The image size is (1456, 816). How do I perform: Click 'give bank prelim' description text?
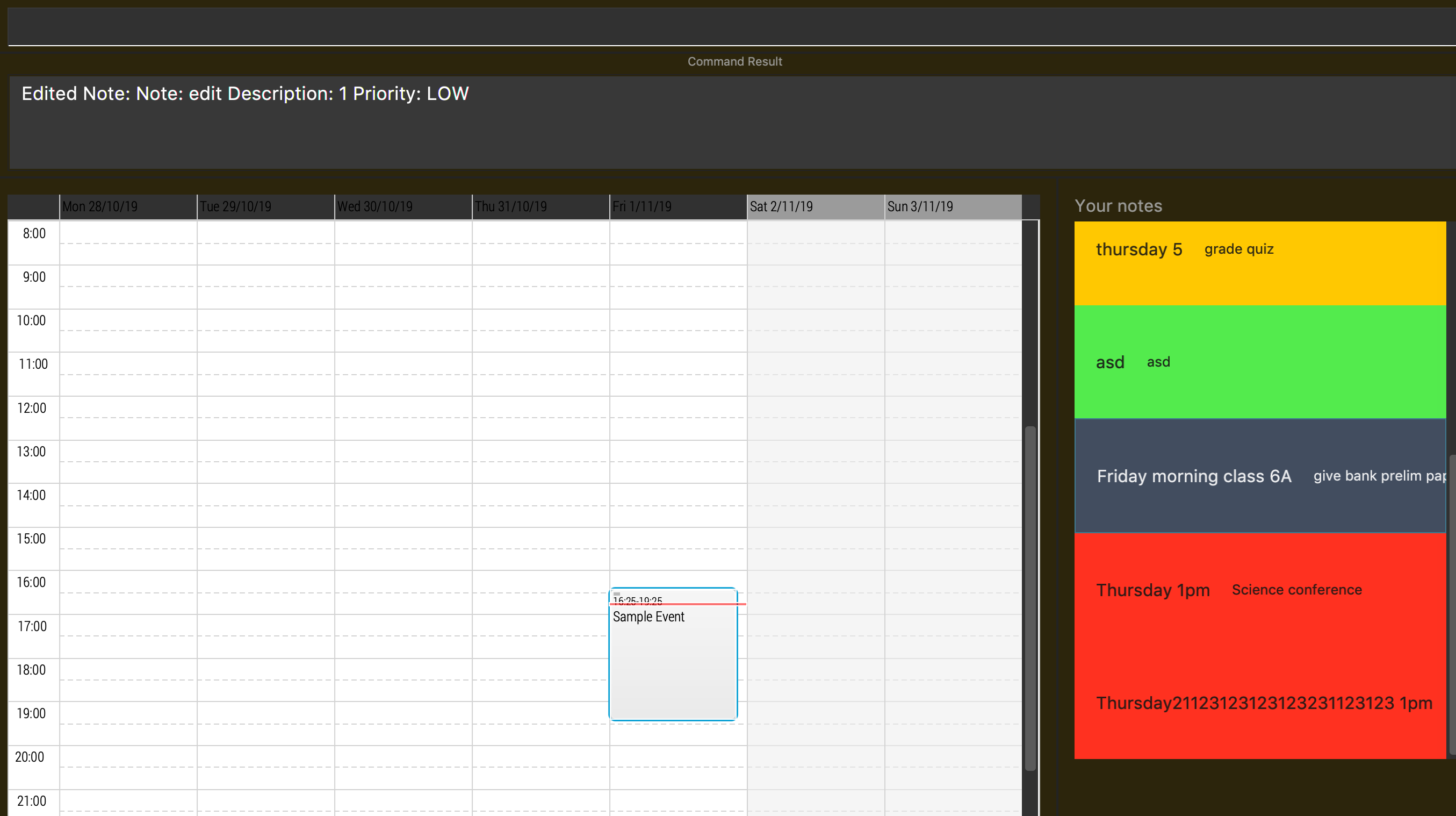[1379, 476]
